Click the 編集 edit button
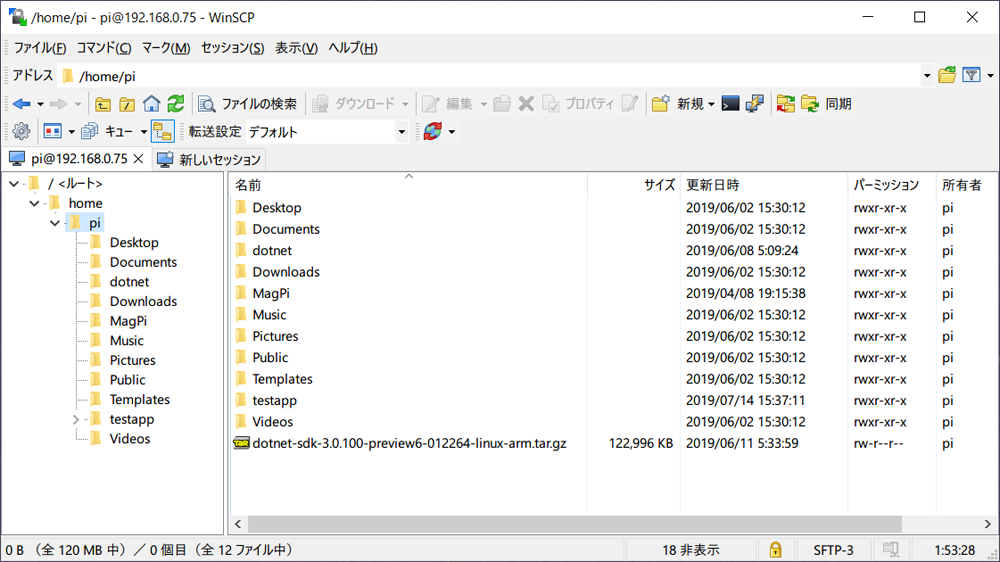This screenshot has width=1000, height=562. 448,104
